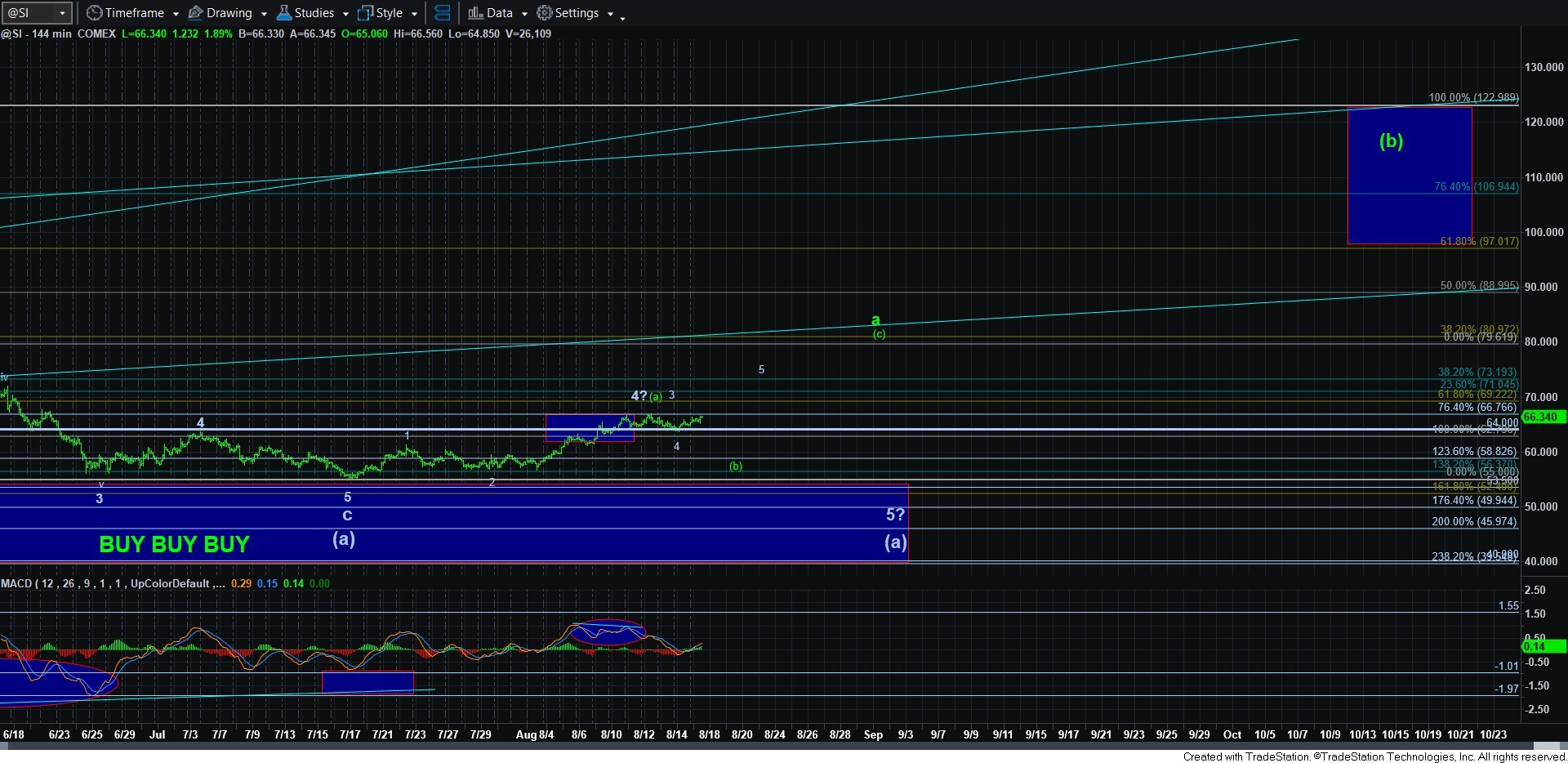Screen dimensions: 1568x763
Task: Click the Studies flask icon
Action: 283,13
